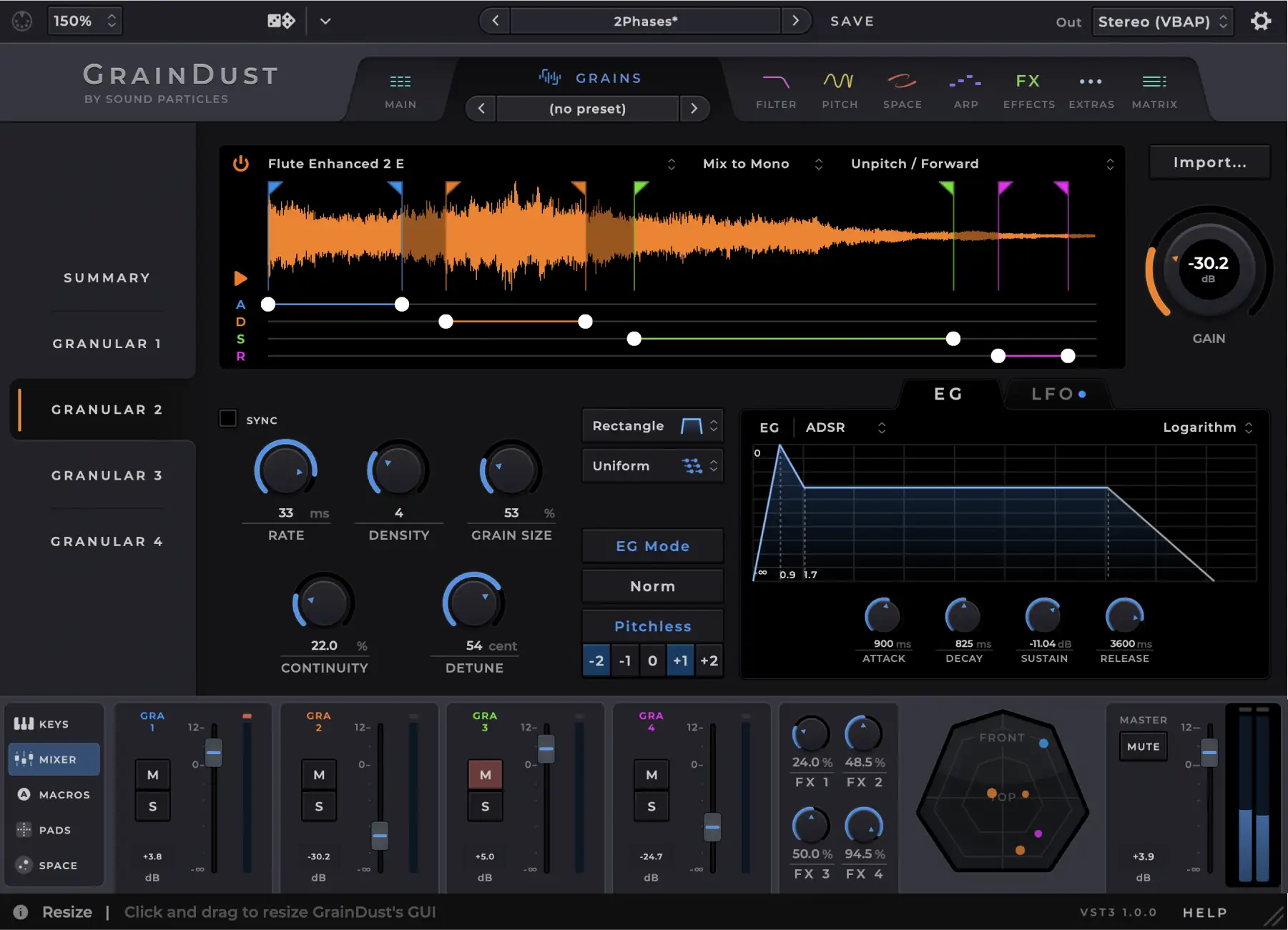Select the Granular 3 section

(x=107, y=475)
